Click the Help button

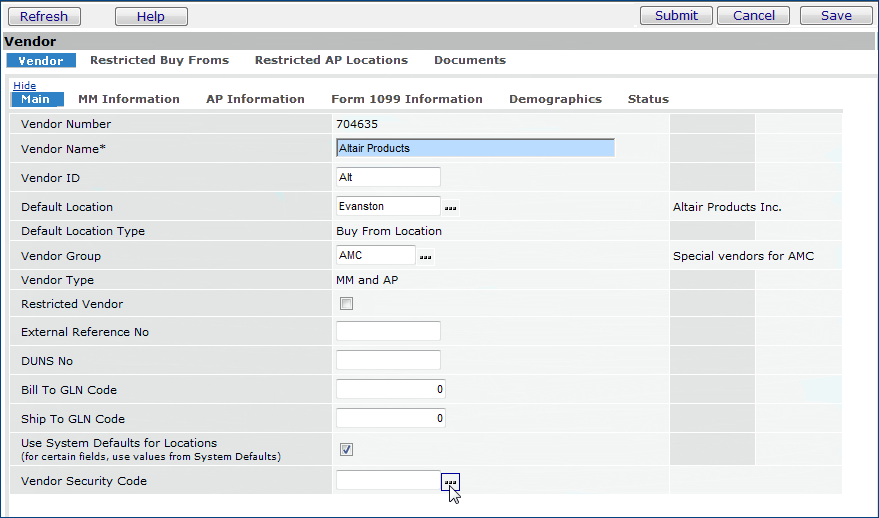point(151,16)
